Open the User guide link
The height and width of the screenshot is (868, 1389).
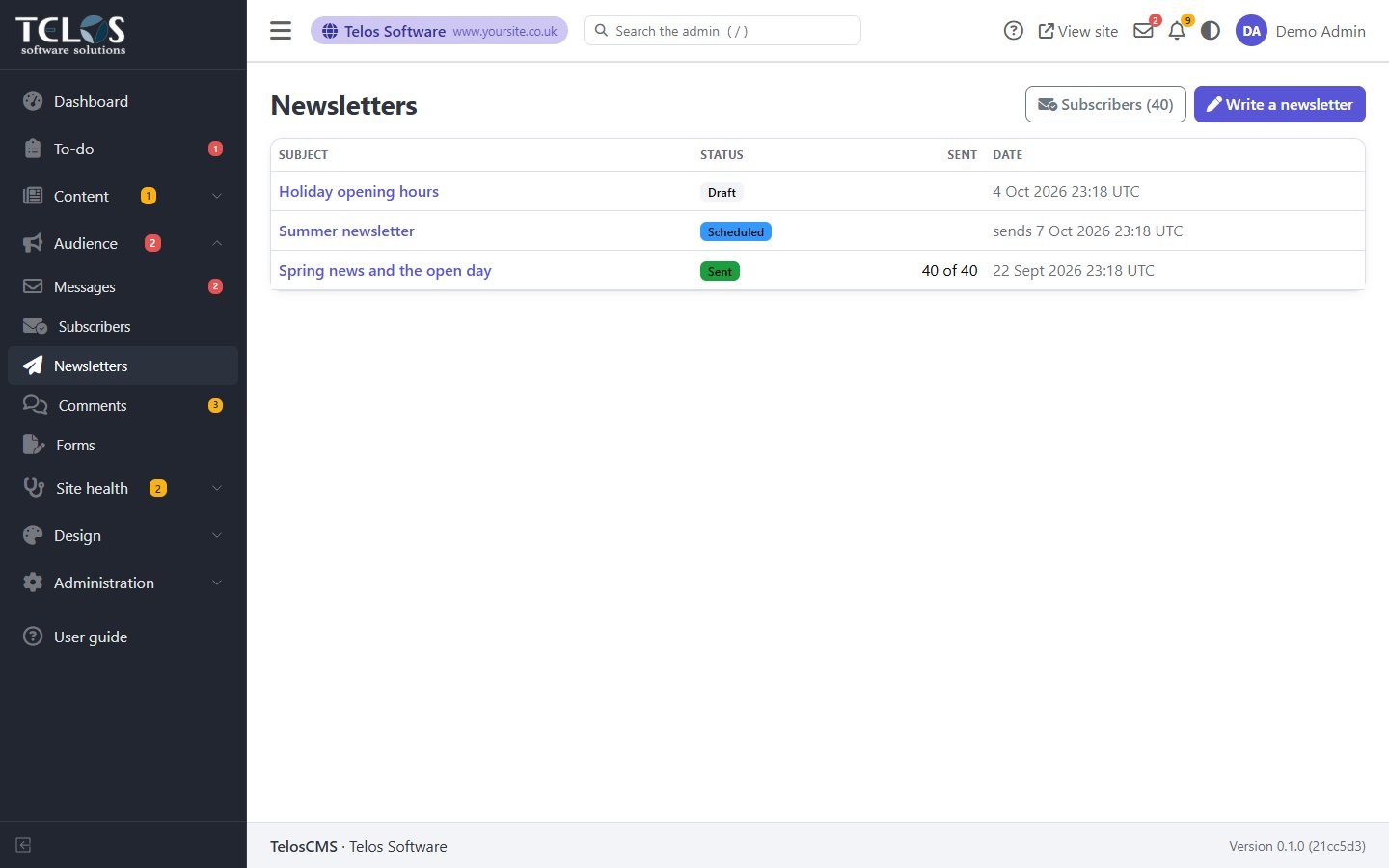pyautogui.click(x=123, y=637)
